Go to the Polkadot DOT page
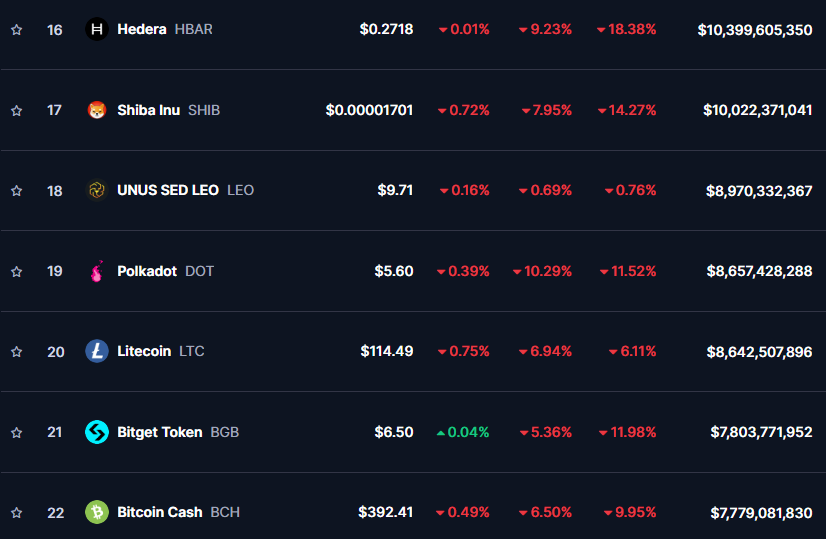 (147, 271)
